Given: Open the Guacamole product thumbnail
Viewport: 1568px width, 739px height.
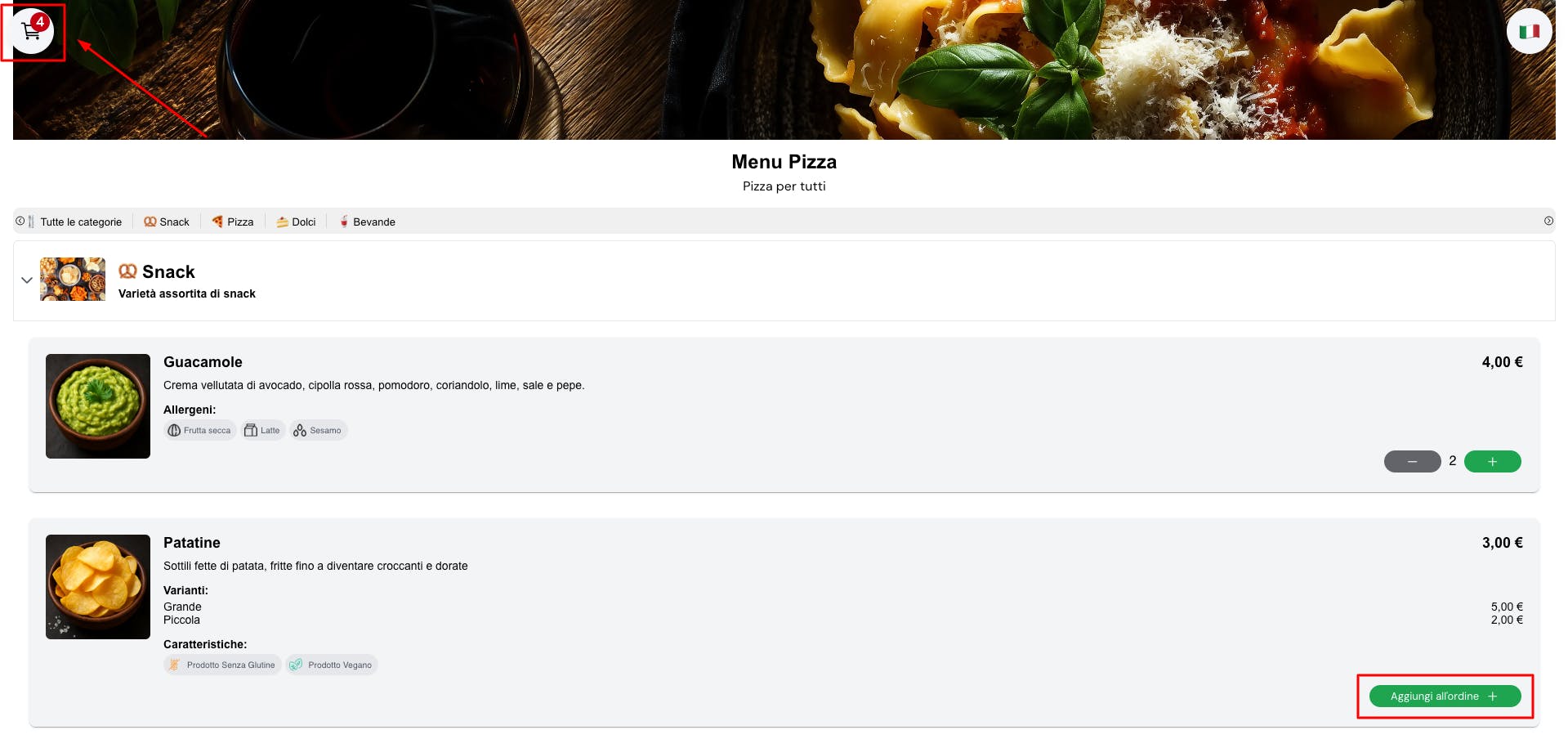Looking at the screenshot, I should tap(98, 406).
